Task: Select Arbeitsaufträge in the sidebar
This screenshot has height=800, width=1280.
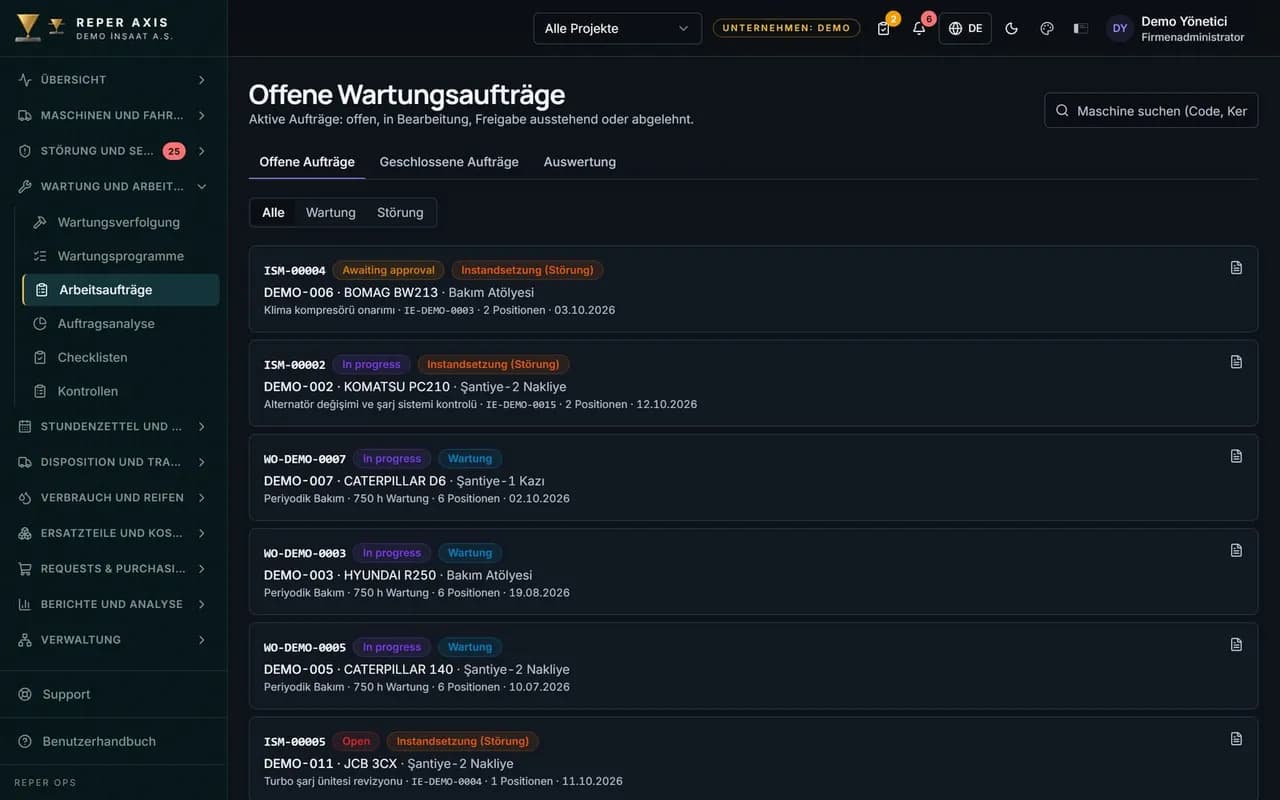Action: (x=121, y=290)
